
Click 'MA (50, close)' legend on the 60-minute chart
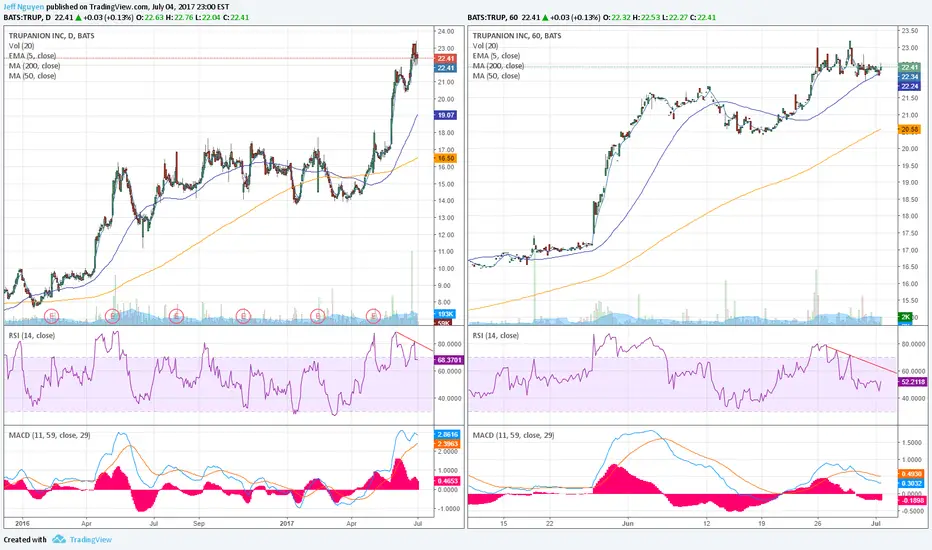pyautogui.click(x=496, y=76)
